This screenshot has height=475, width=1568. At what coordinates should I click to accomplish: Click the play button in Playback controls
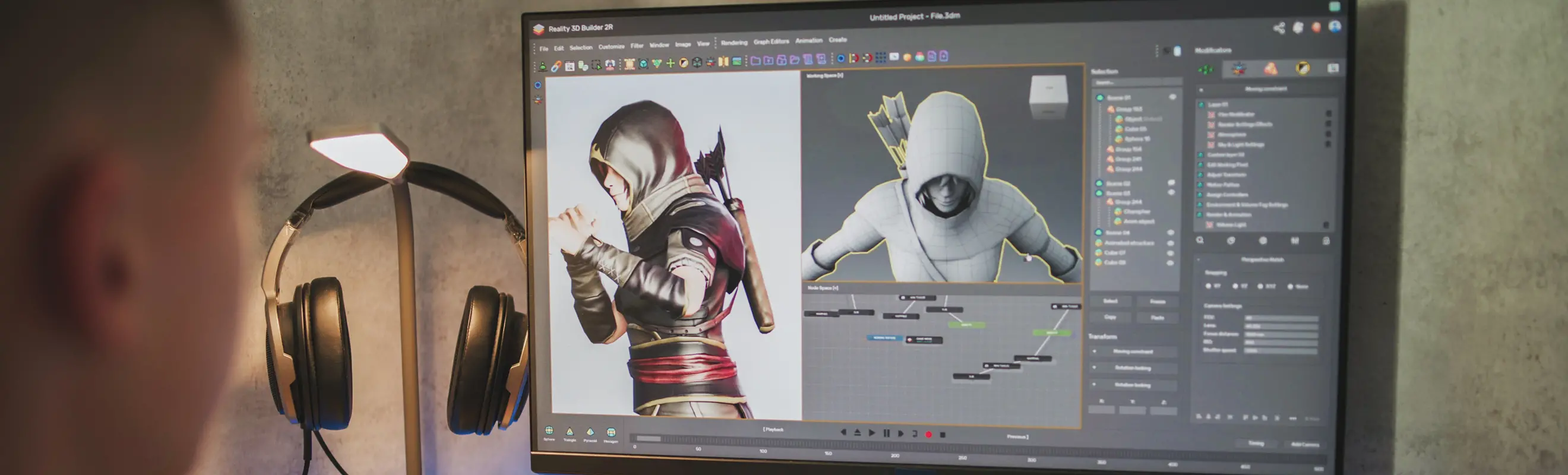tap(872, 433)
